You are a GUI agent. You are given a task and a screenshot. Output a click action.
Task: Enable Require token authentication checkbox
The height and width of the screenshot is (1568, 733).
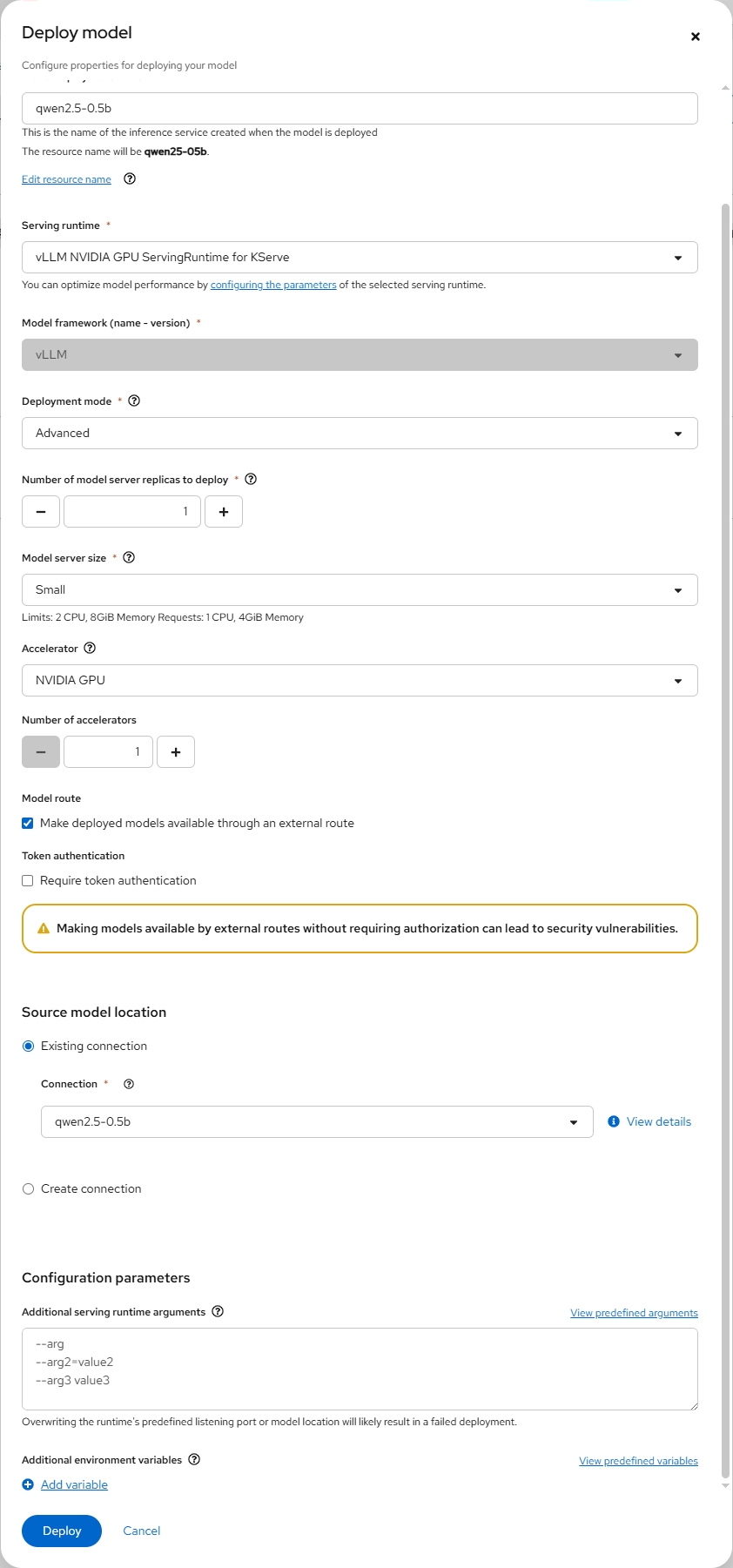tap(28, 880)
